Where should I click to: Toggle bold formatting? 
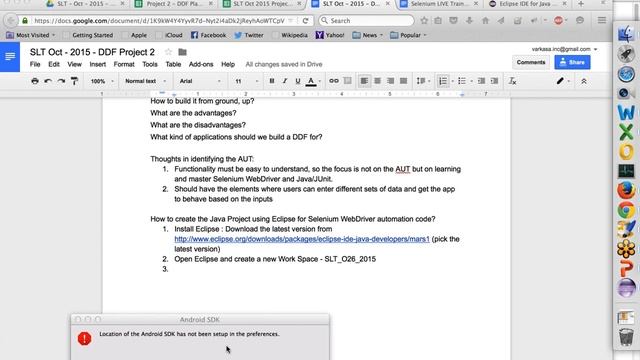272,81
